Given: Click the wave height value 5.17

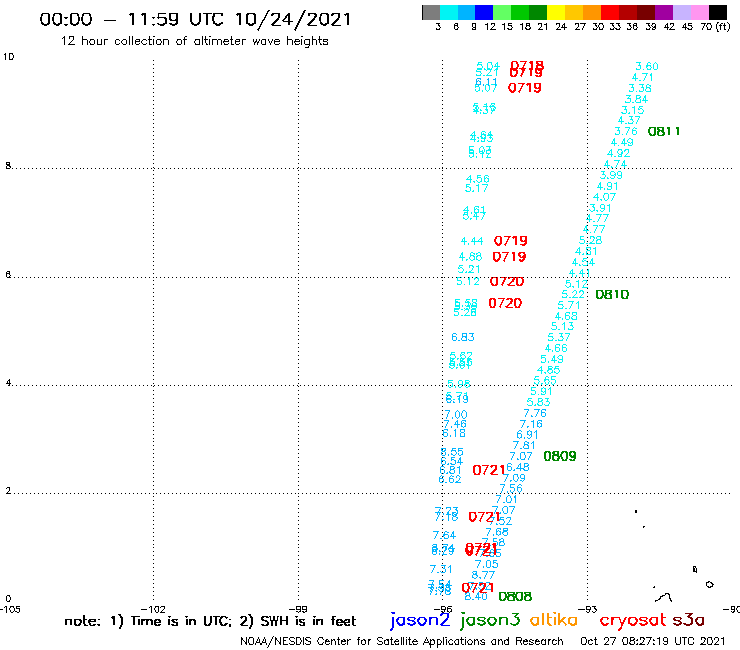Looking at the screenshot, I should pyautogui.click(x=477, y=188).
